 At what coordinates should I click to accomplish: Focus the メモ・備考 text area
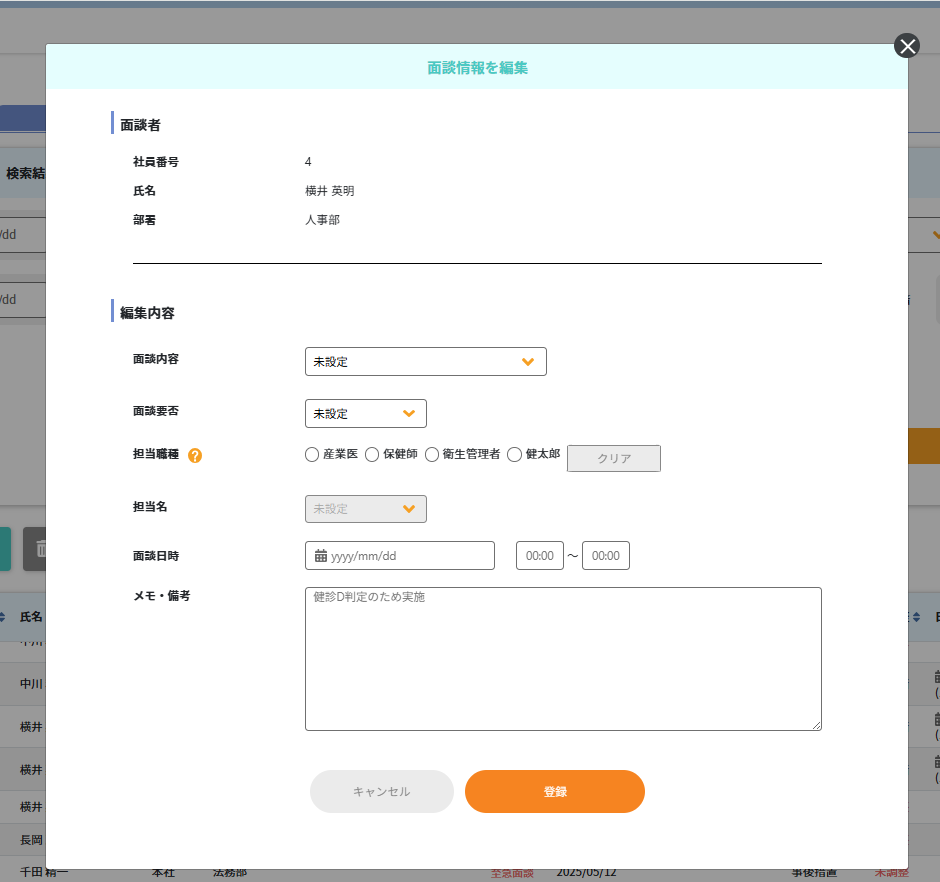click(563, 659)
